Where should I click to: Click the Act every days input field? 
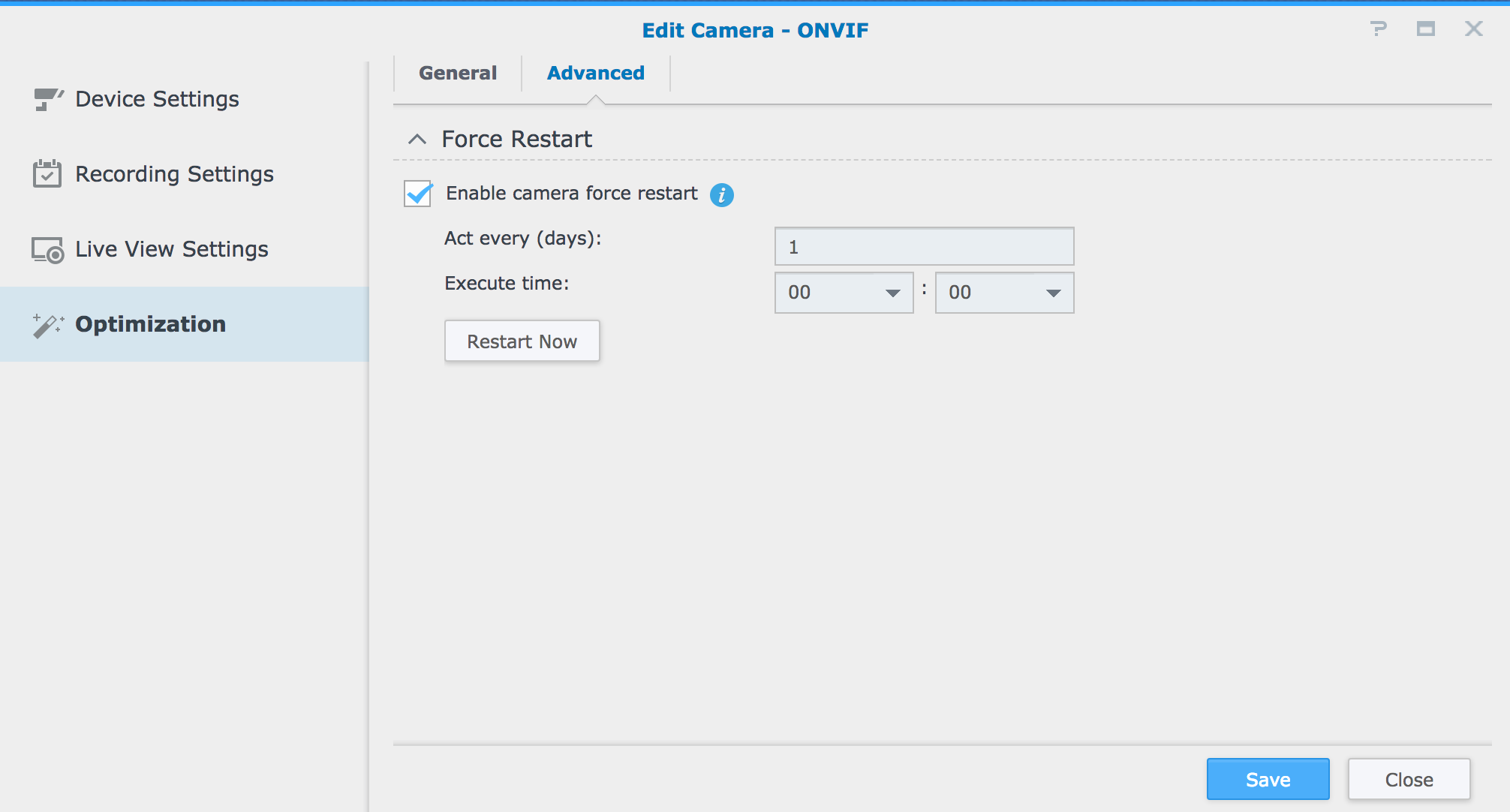[x=922, y=246]
